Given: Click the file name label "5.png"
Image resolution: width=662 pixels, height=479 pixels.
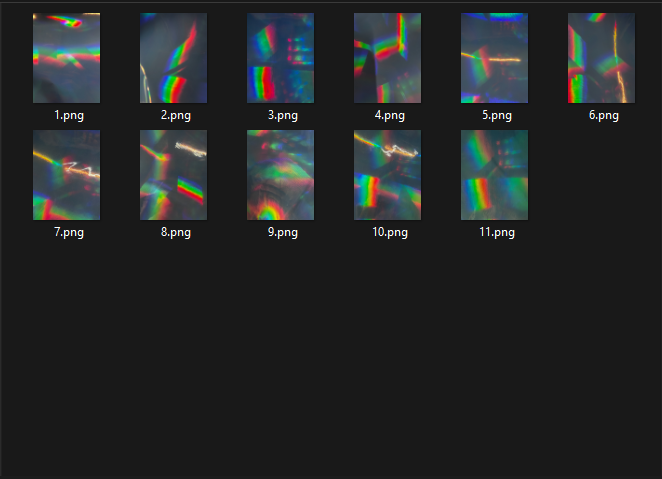Looking at the screenshot, I should (497, 115).
